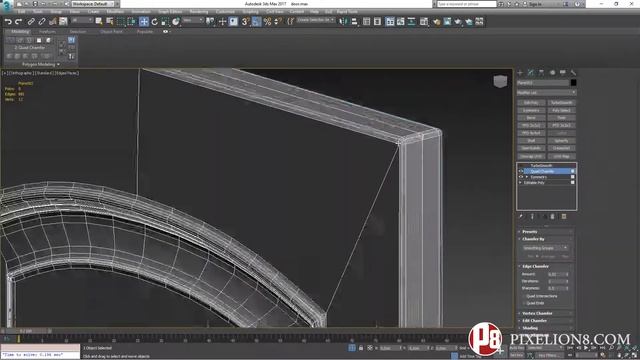Click the Edit Poly modifier button

click(531, 103)
